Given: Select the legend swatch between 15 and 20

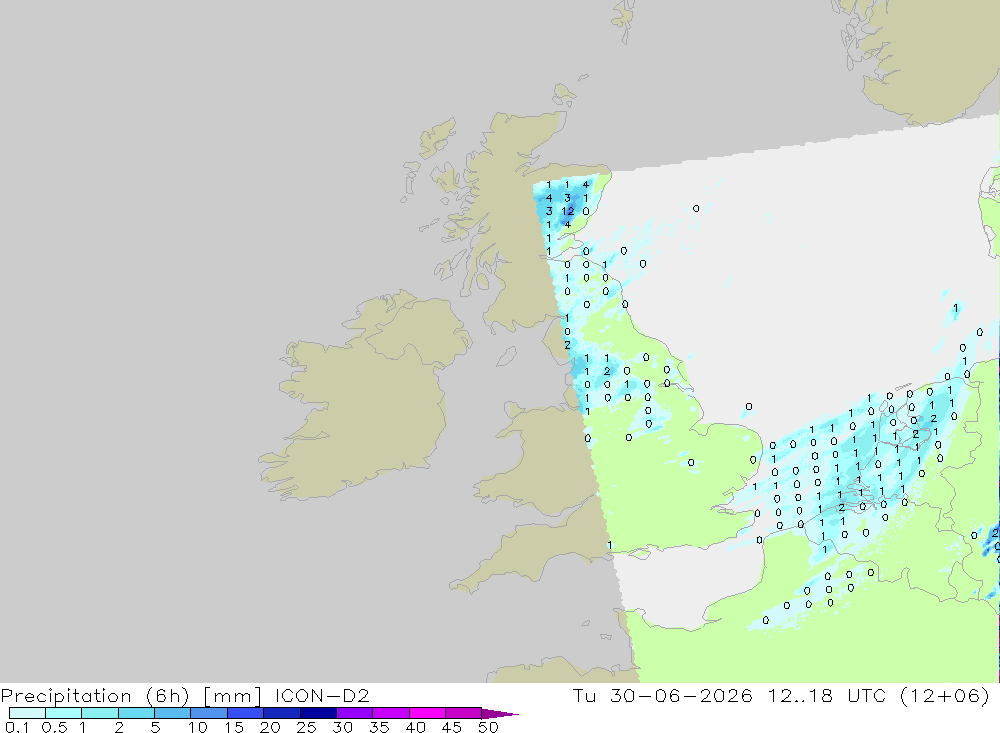Looking at the screenshot, I should [246, 713].
